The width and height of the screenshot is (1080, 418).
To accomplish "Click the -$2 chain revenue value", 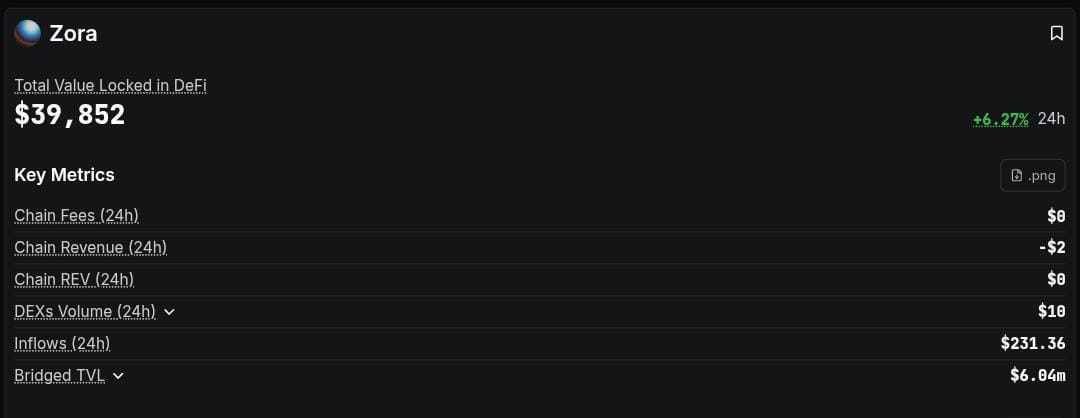I will (x=1051, y=248).
